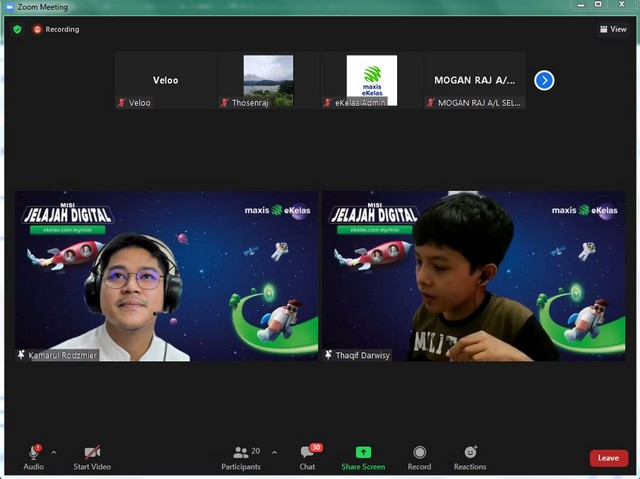Turn on camera with Start Video
Image resolution: width=640 pixels, height=479 pixels.
click(x=92, y=453)
